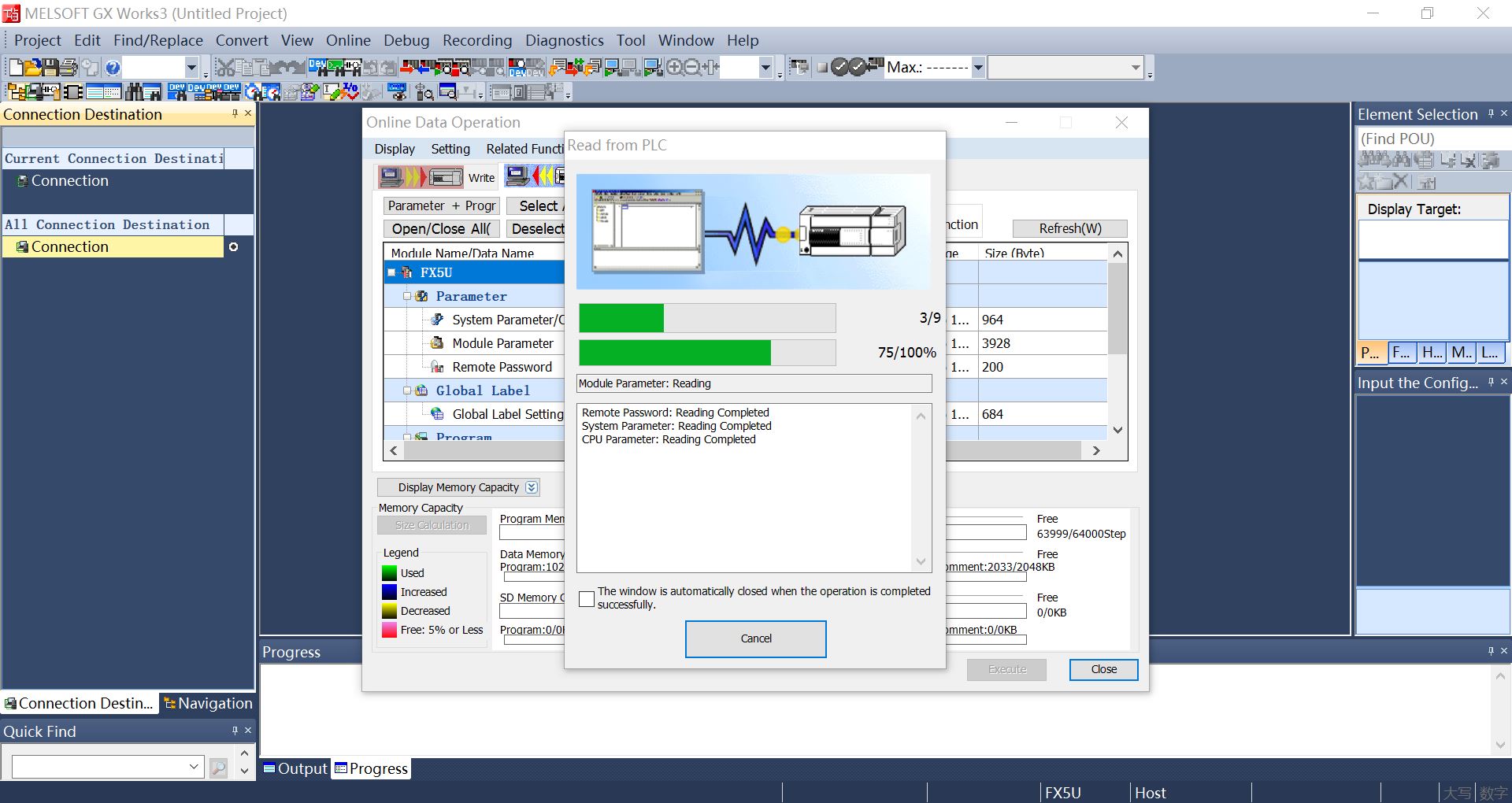
Task: Open the Quick Find combo box dropdown
Action: click(194, 767)
